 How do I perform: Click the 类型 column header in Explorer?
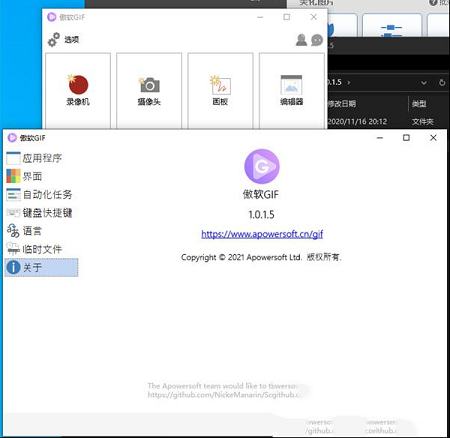pos(419,104)
